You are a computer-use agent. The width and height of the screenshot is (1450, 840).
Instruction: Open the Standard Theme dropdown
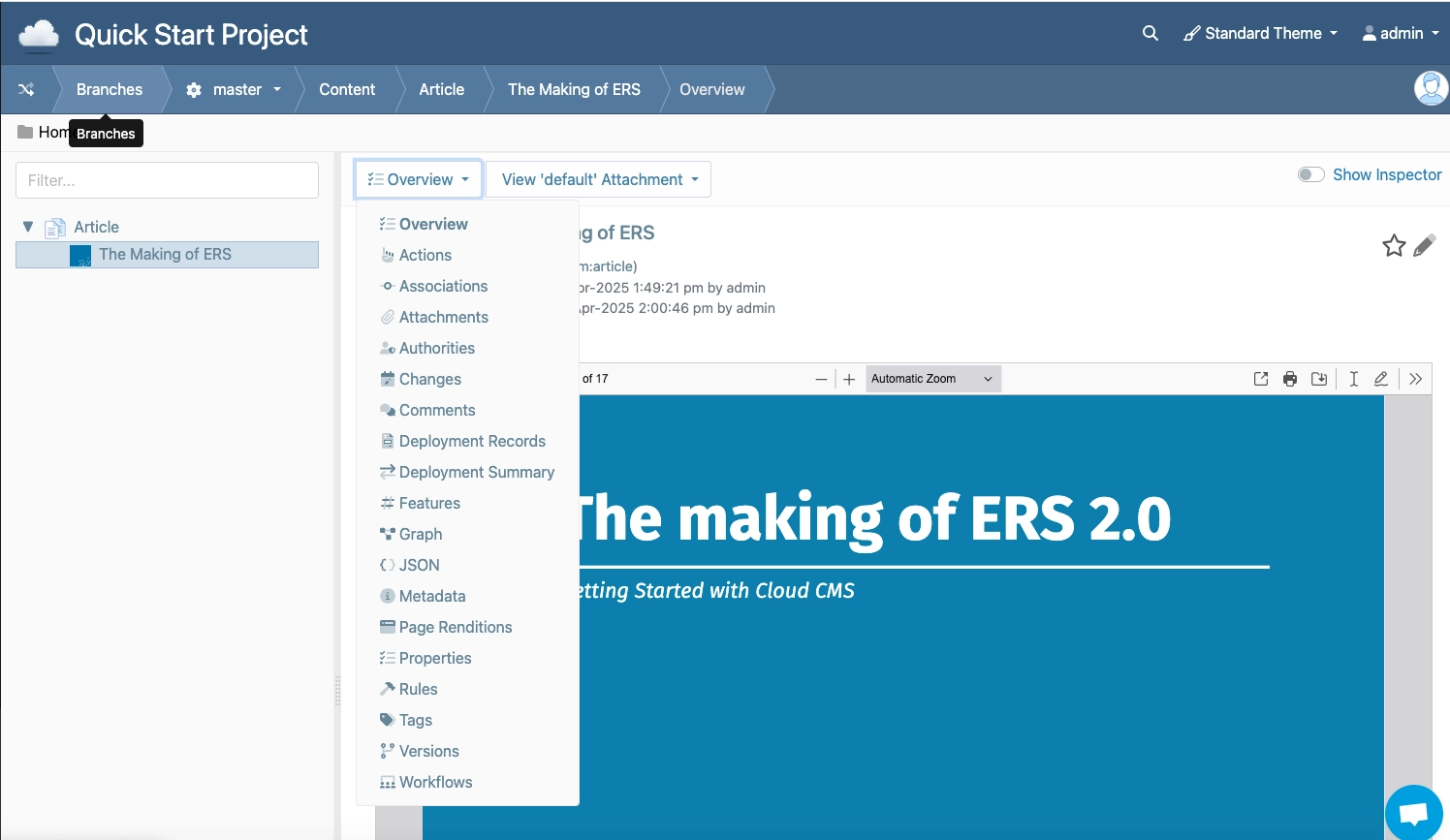point(1260,33)
